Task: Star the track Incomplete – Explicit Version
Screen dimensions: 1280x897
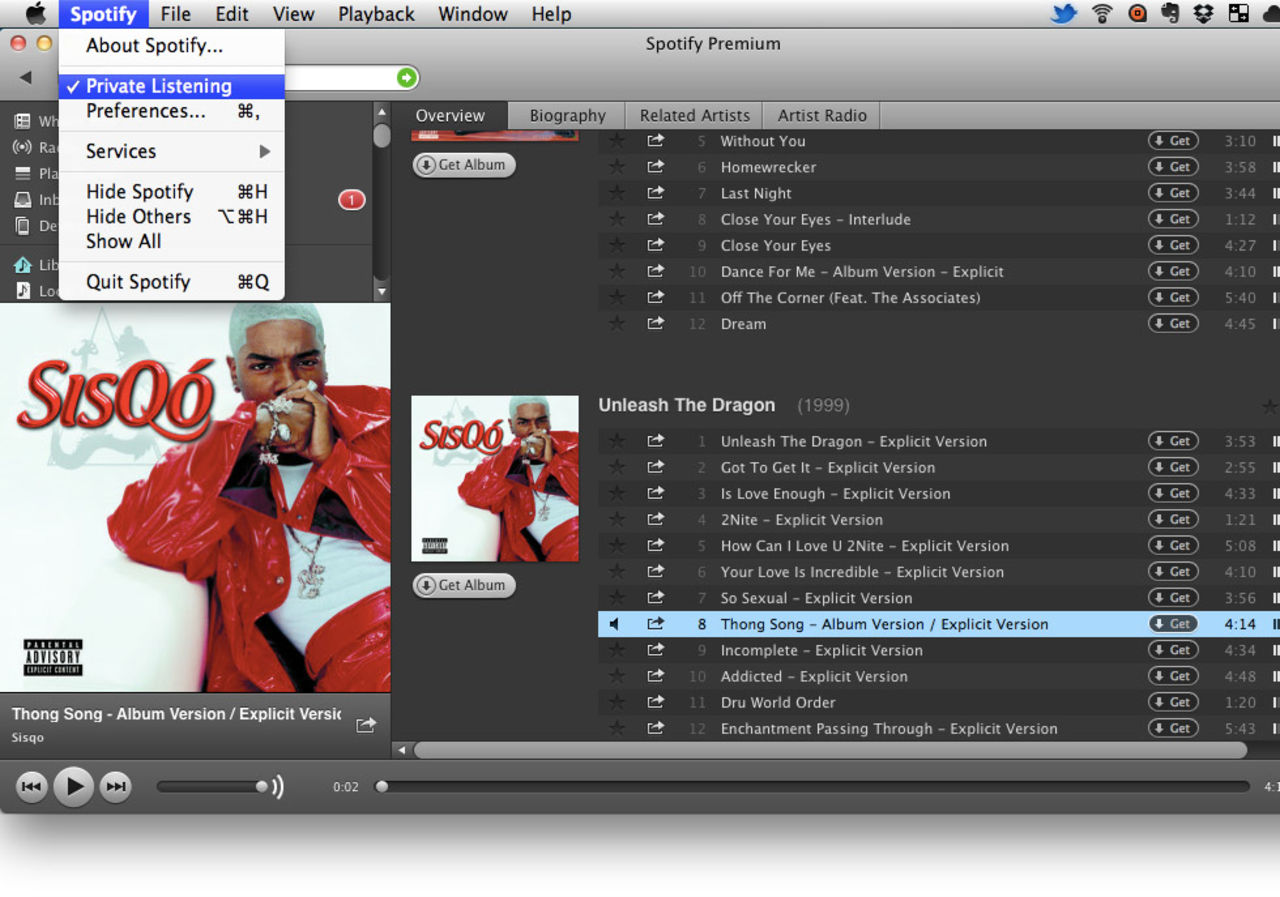Action: pos(617,650)
